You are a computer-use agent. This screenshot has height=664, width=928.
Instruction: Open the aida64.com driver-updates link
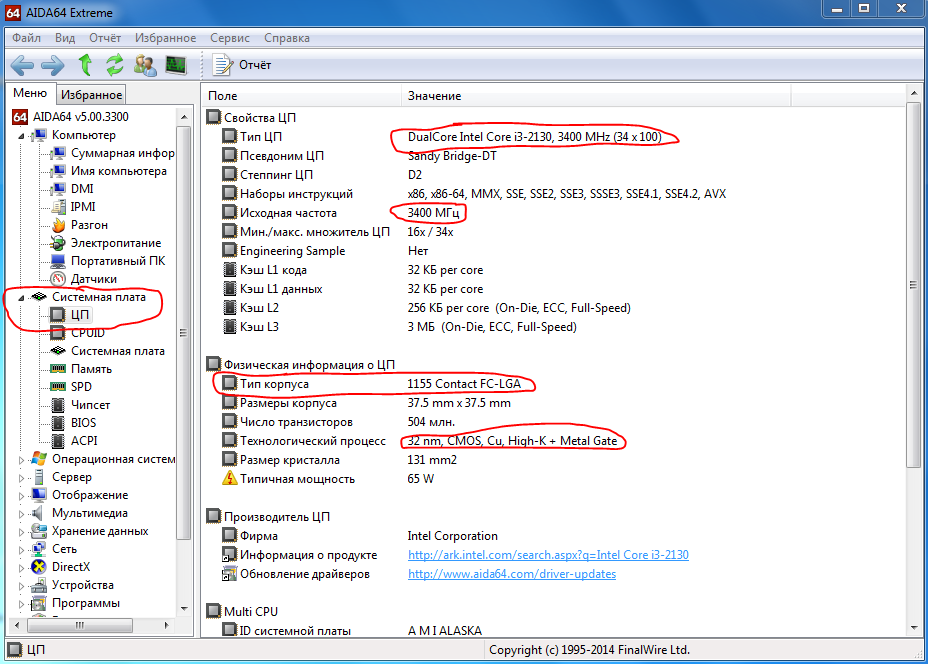[x=511, y=574]
